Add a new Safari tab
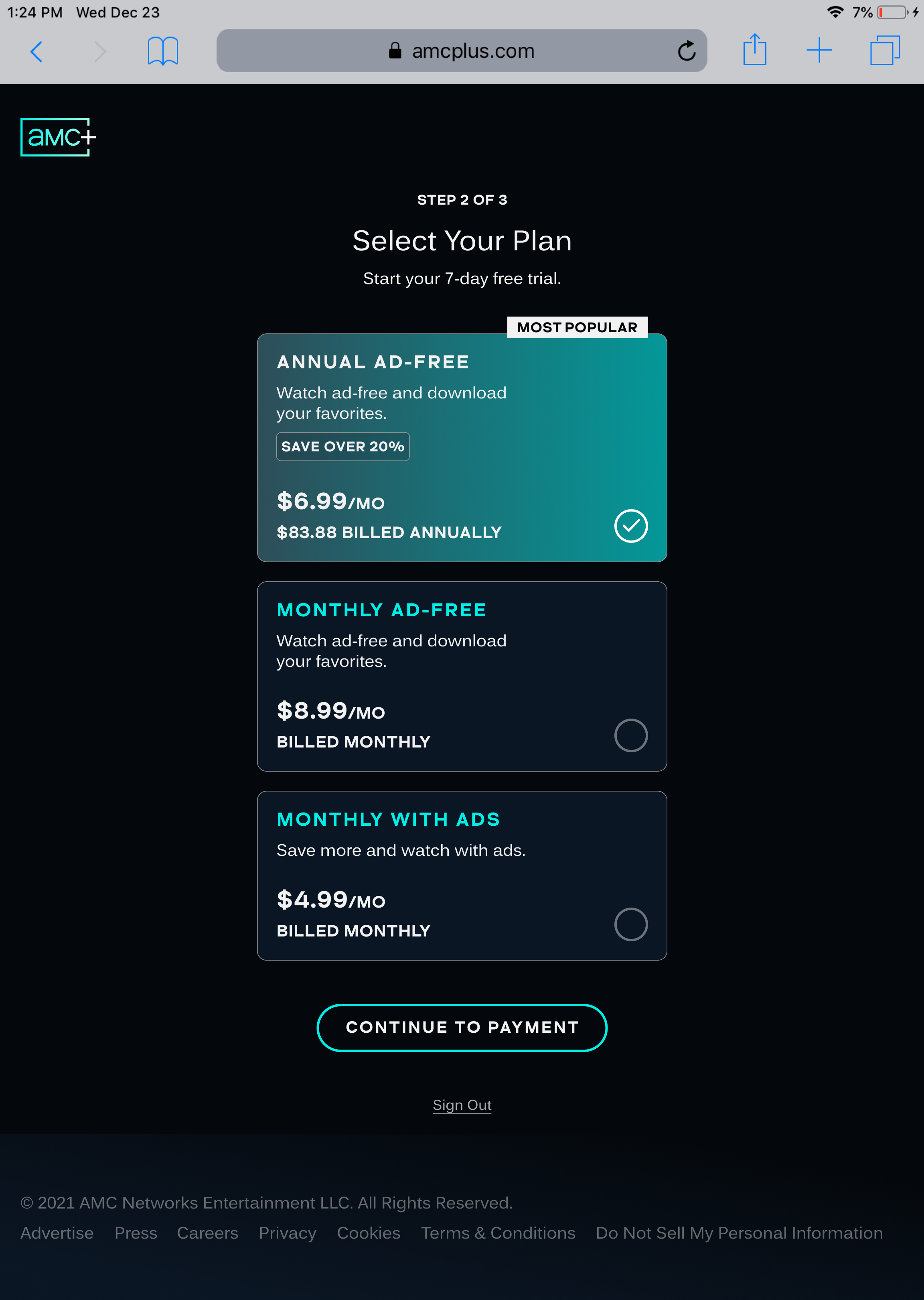Screen dimensions: 924x1300 click(x=819, y=51)
